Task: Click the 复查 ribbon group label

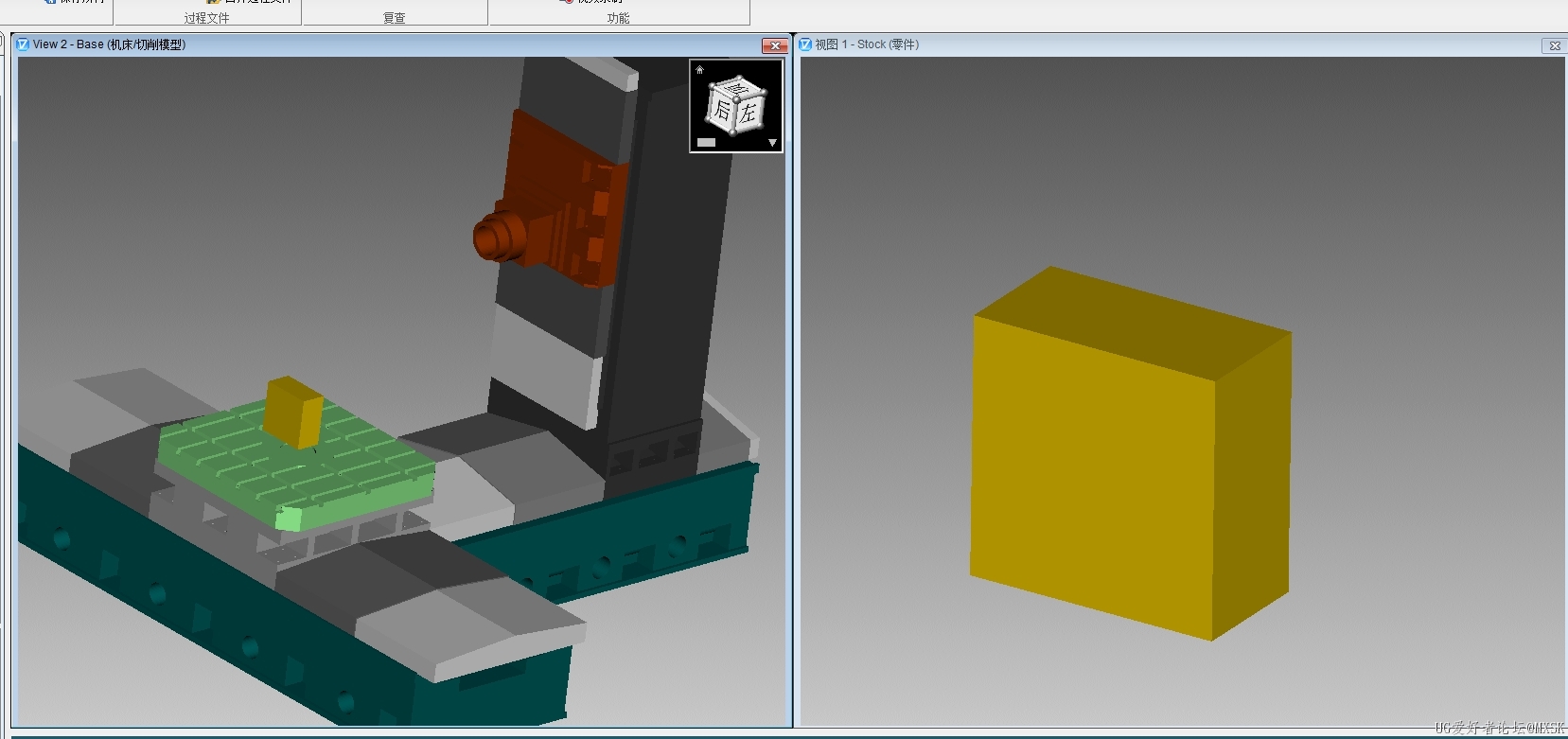Action: tap(395, 18)
